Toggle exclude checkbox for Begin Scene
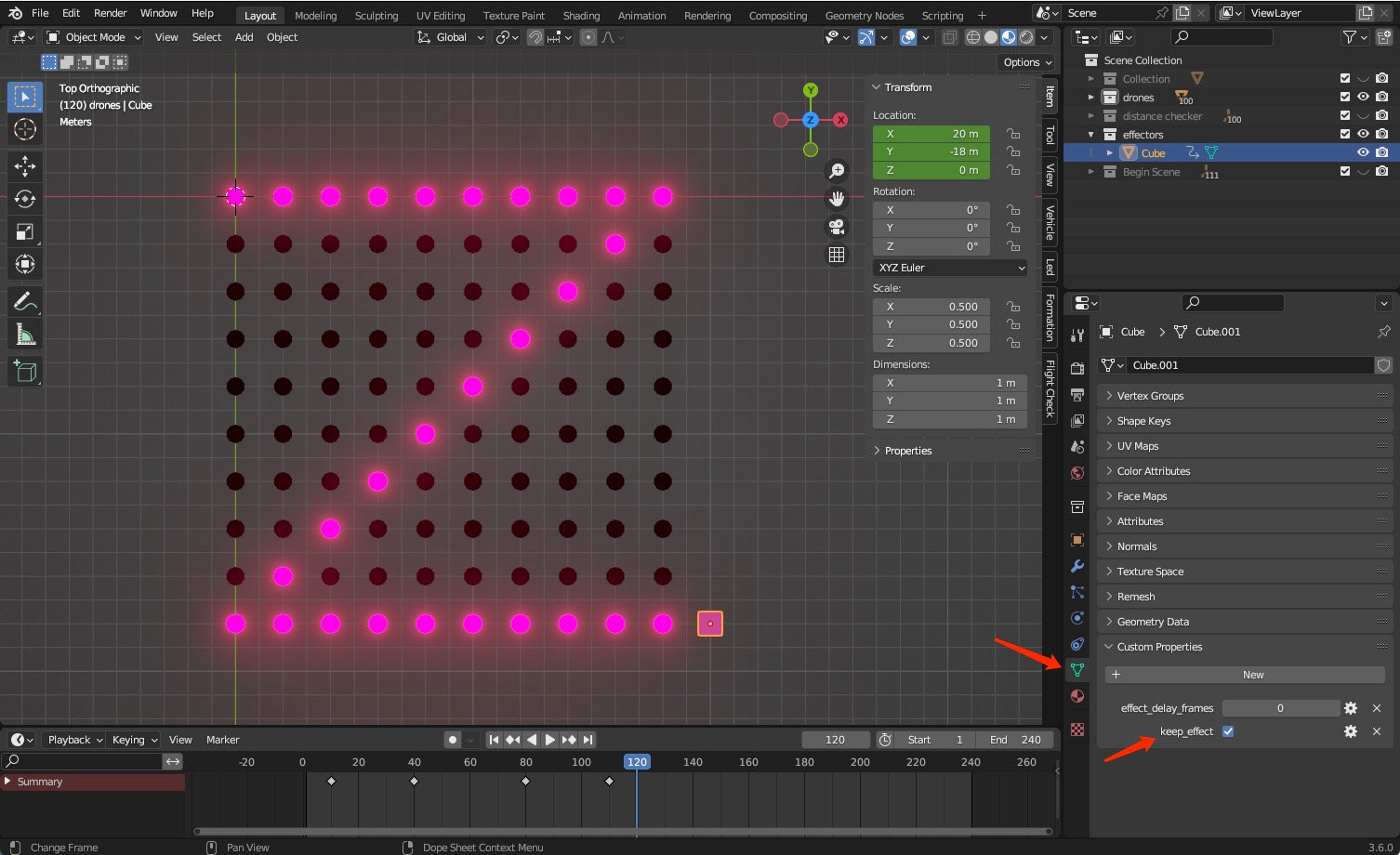 coord(1344,172)
